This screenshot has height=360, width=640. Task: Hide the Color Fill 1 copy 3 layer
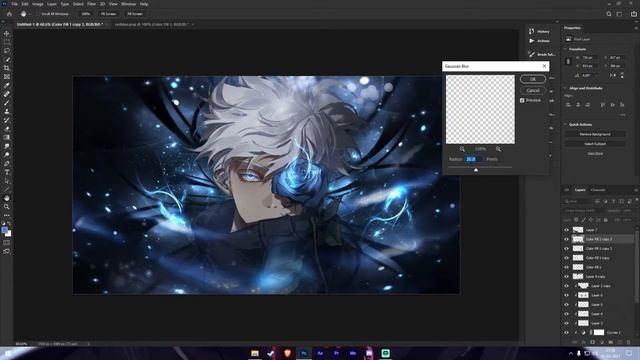pyautogui.click(x=566, y=239)
